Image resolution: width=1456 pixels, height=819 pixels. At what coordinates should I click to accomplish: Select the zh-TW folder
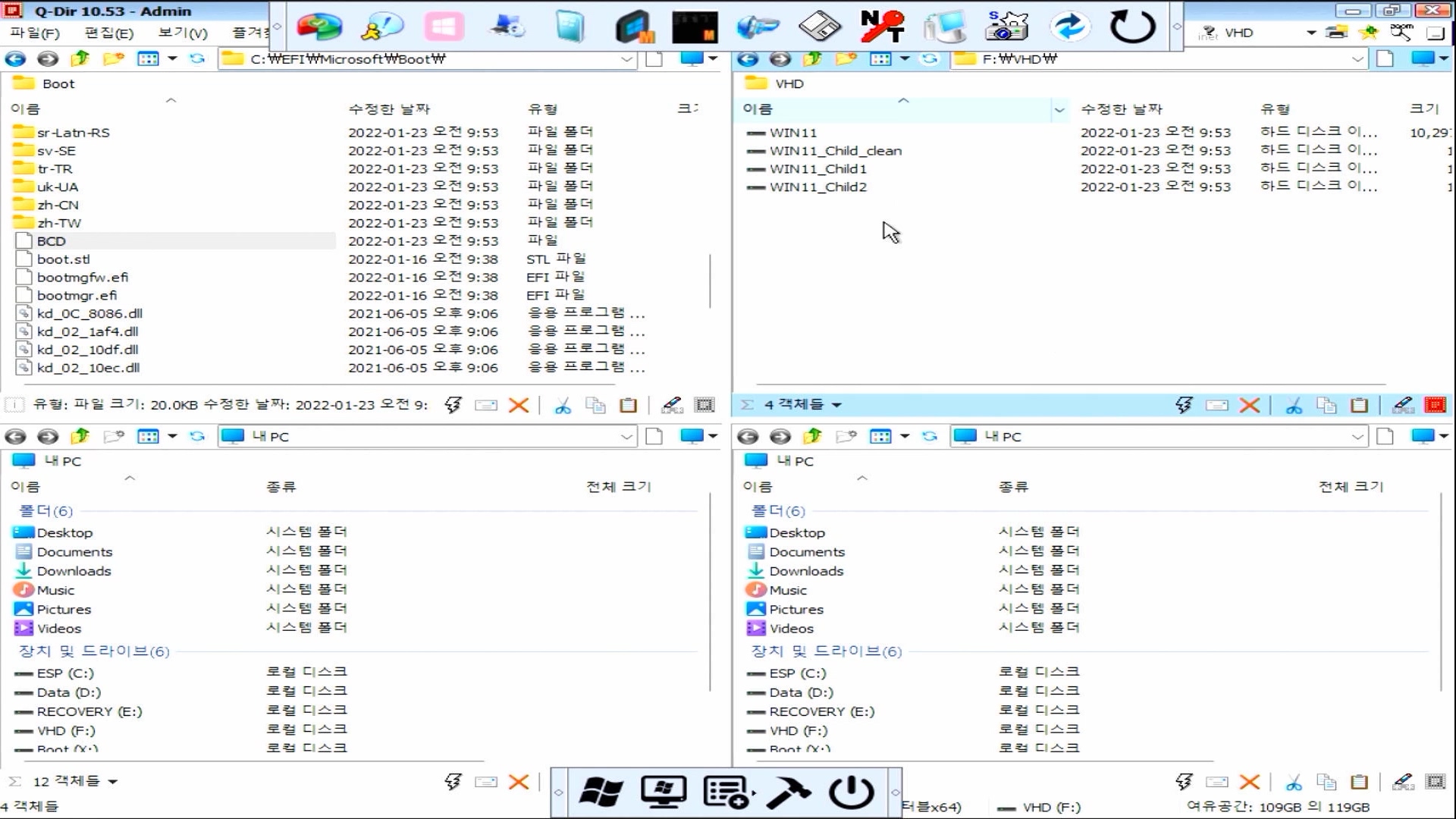point(58,223)
